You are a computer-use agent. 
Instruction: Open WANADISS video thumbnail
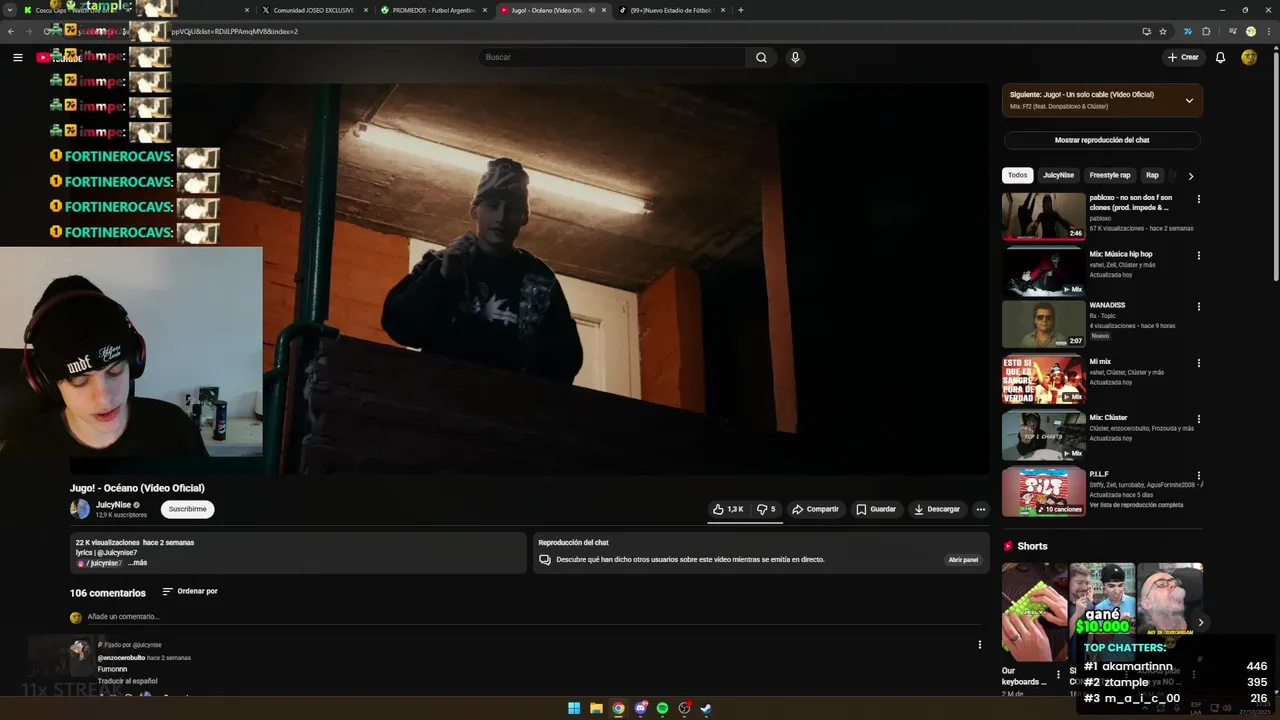click(x=1043, y=323)
